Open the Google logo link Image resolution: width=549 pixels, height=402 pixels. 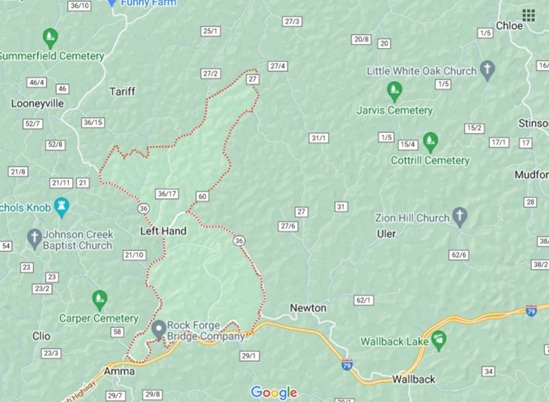pyautogui.click(x=274, y=393)
